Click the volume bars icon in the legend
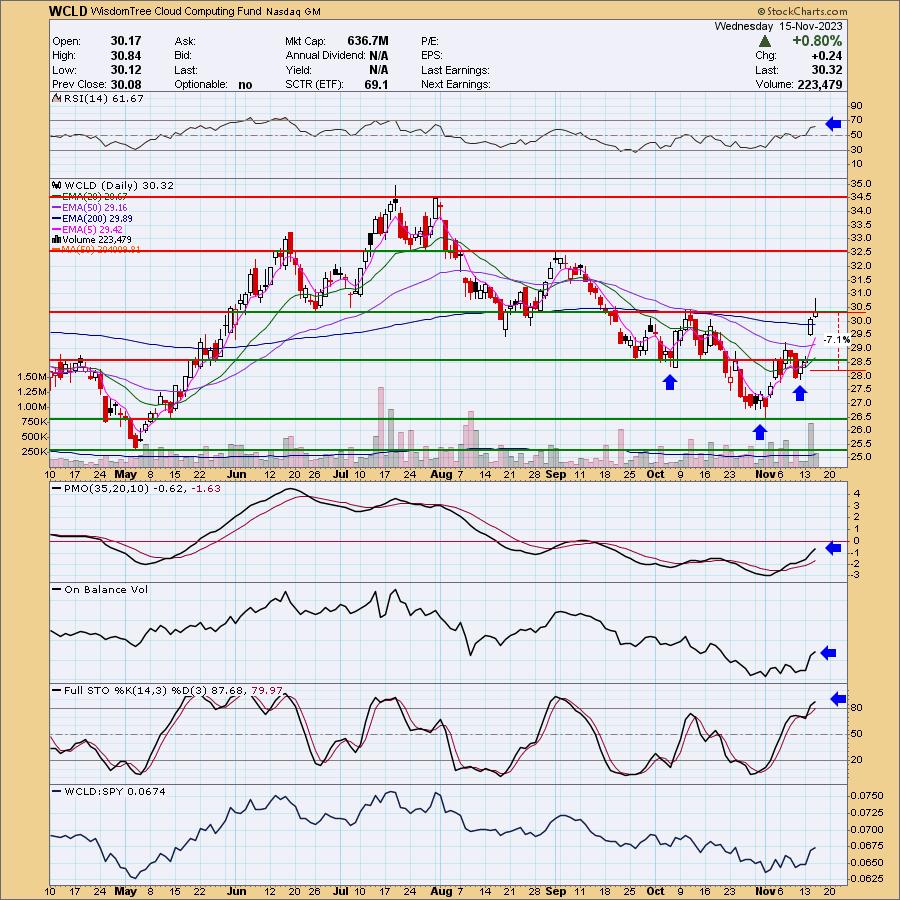900x900 pixels. coord(56,239)
